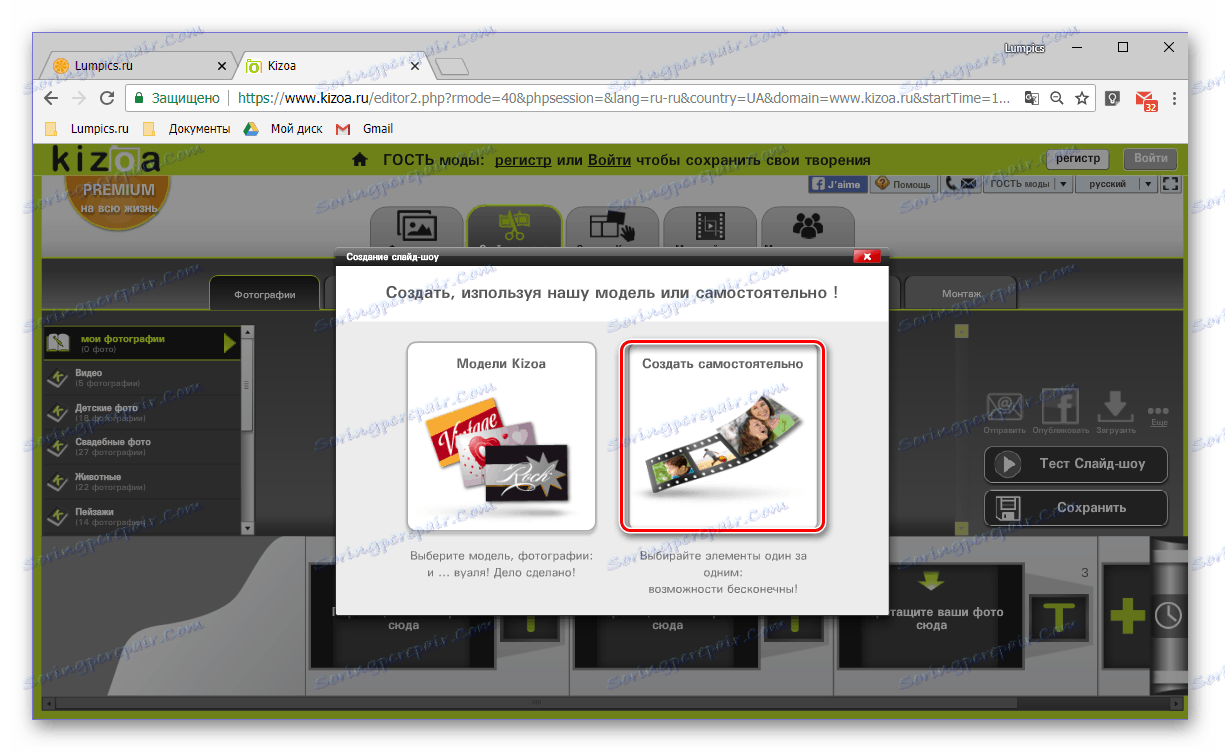Viewport: 1225px width, 752px height.
Task: Click the 'перетащите ваши фото сюда' slot 3
Action: click(930, 615)
